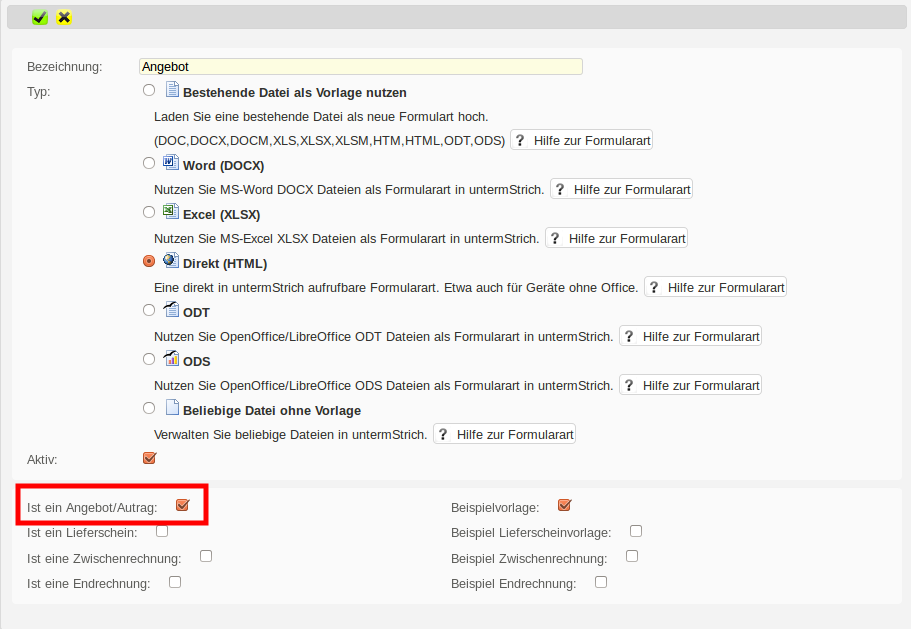This screenshot has width=911, height=629.
Task: Choose the ODS type radio button
Action: point(149,359)
